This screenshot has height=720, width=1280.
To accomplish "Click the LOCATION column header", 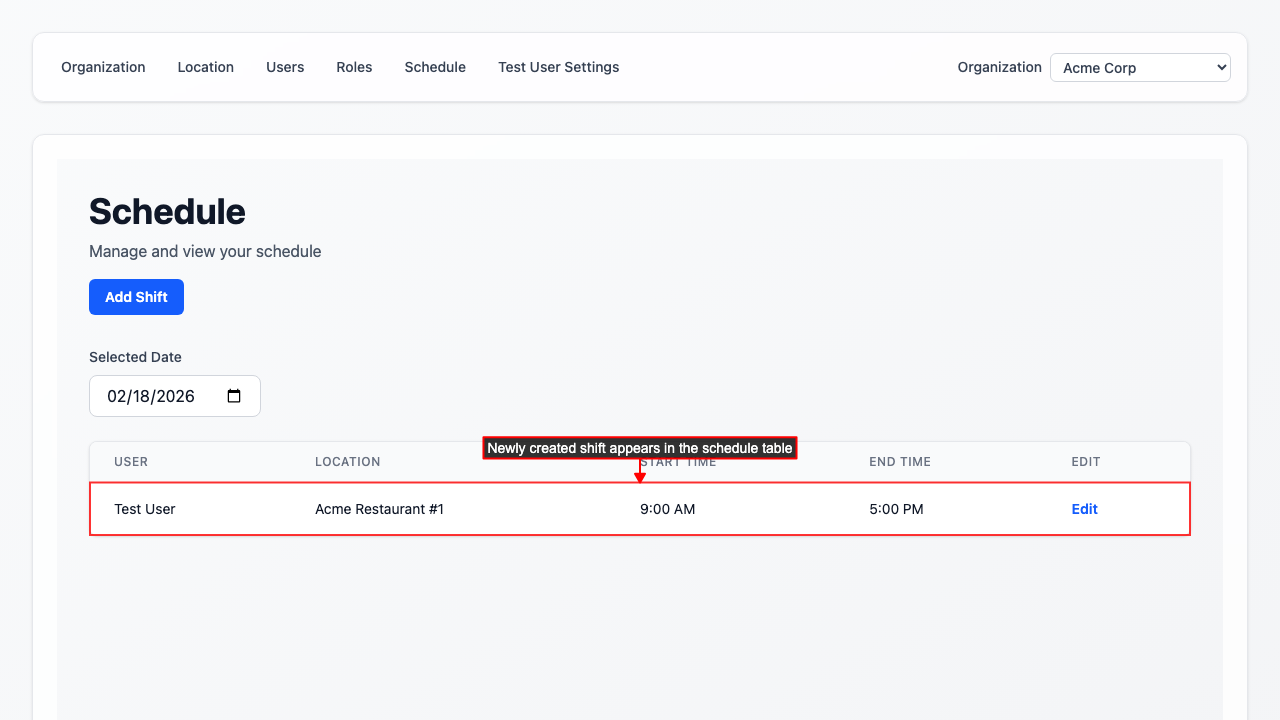I will [x=348, y=461].
